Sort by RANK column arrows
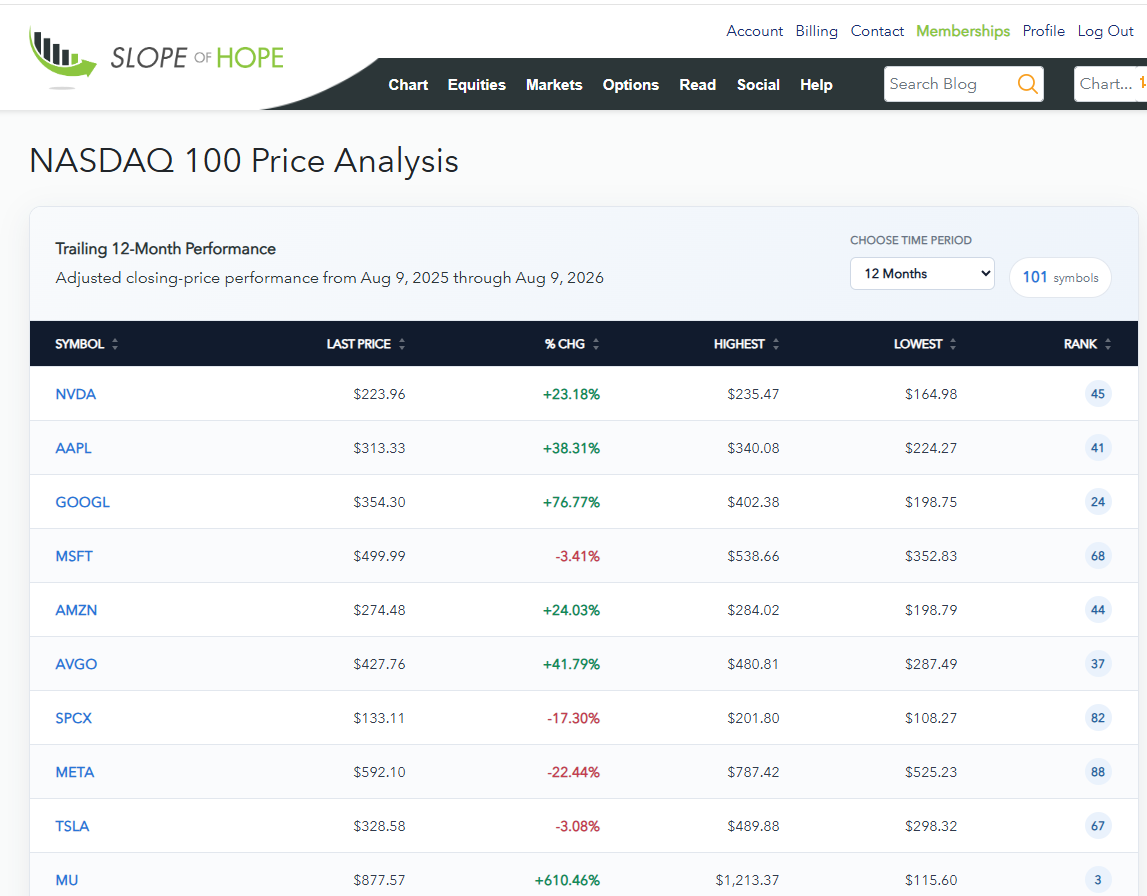1147x896 pixels. [x=1108, y=344]
